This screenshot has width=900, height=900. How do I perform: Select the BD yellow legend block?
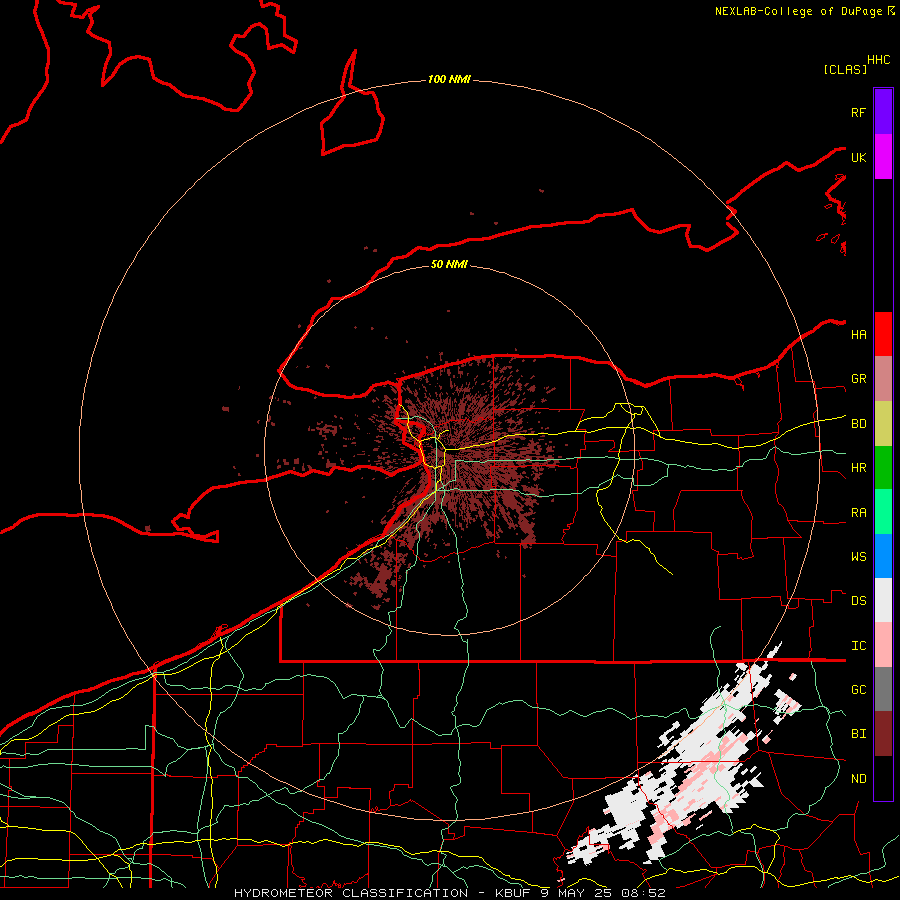click(883, 423)
